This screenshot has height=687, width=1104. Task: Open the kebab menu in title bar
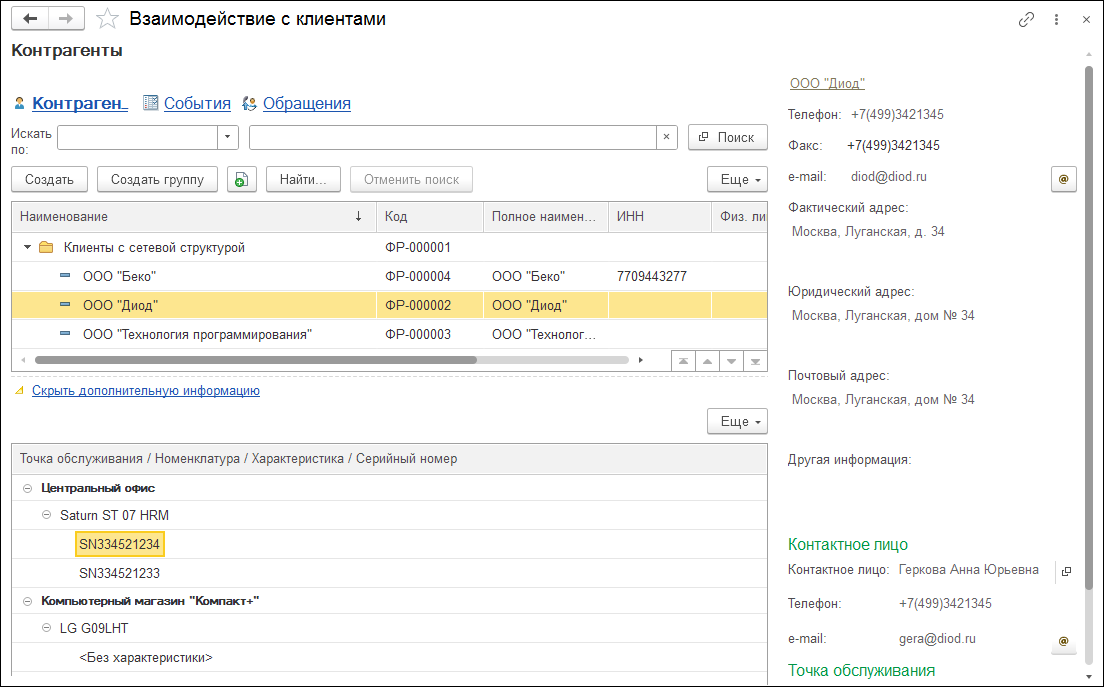click(x=1057, y=19)
